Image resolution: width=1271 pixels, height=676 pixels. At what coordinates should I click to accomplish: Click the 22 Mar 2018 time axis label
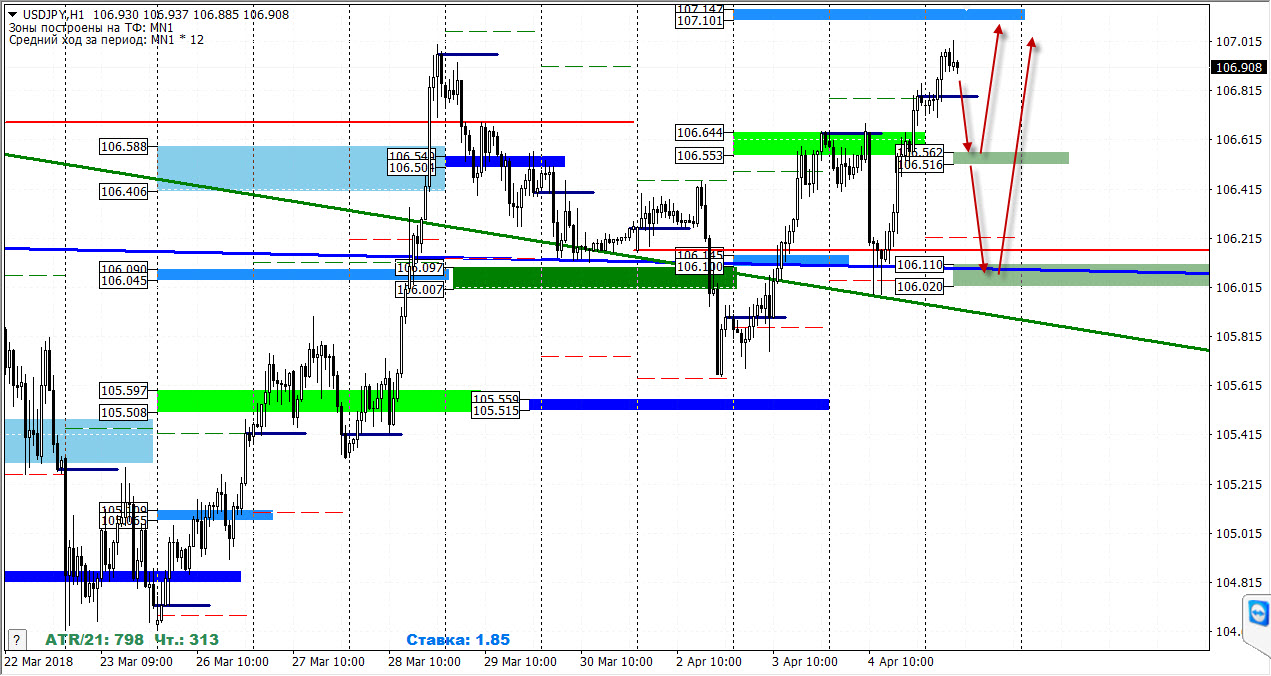coord(38,662)
